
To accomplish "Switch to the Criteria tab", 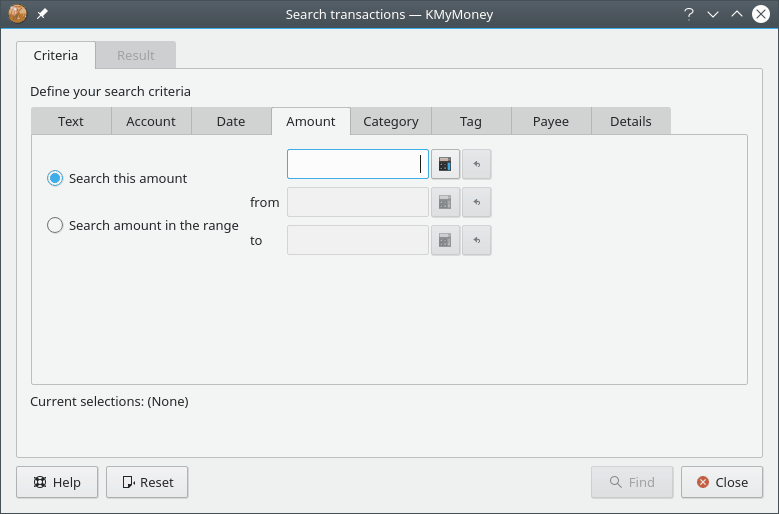I will [x=56, y=55].
